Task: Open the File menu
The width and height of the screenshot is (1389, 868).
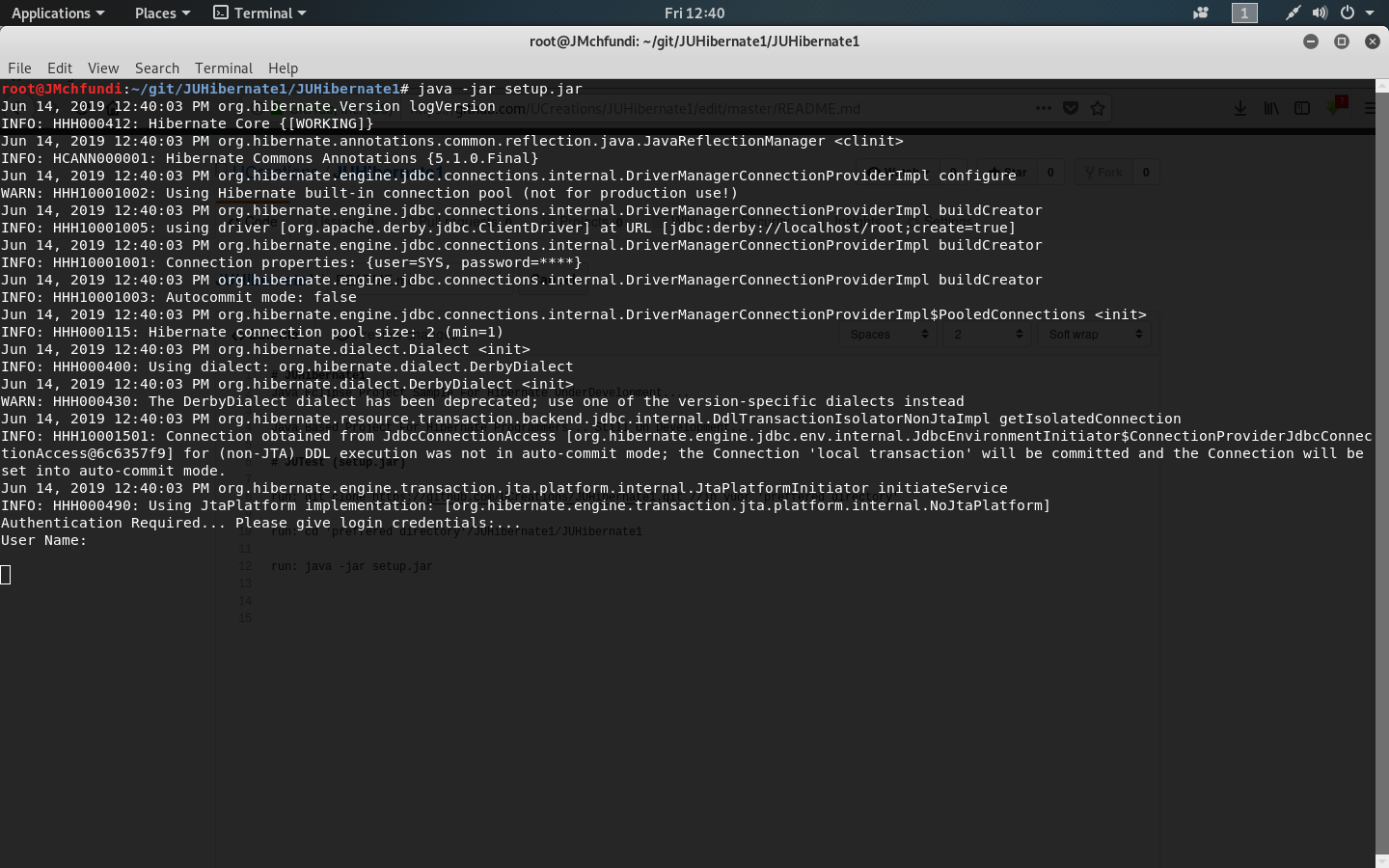Action: coord(19,68)
